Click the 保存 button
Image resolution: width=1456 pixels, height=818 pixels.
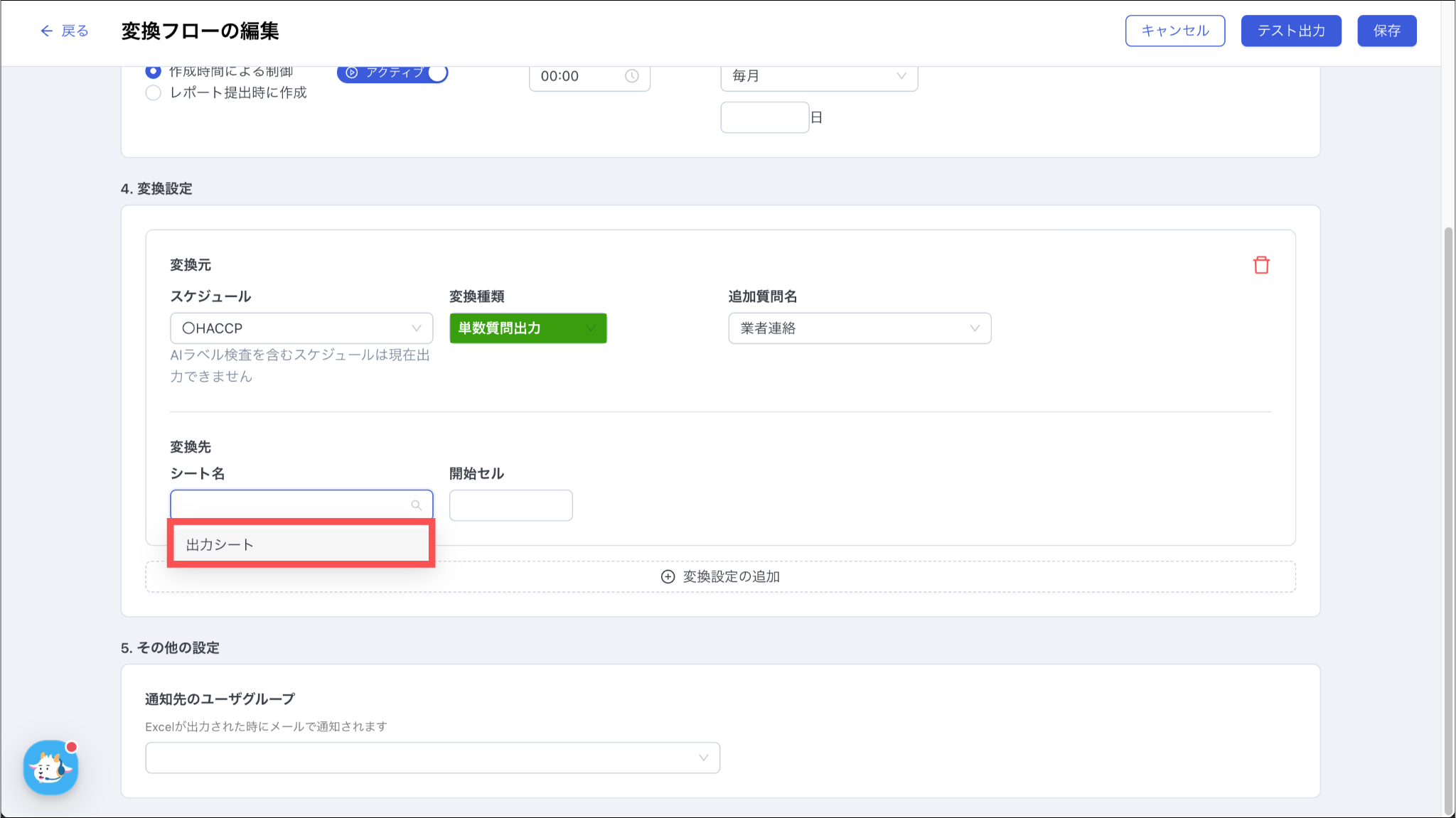click(1386, 31)
